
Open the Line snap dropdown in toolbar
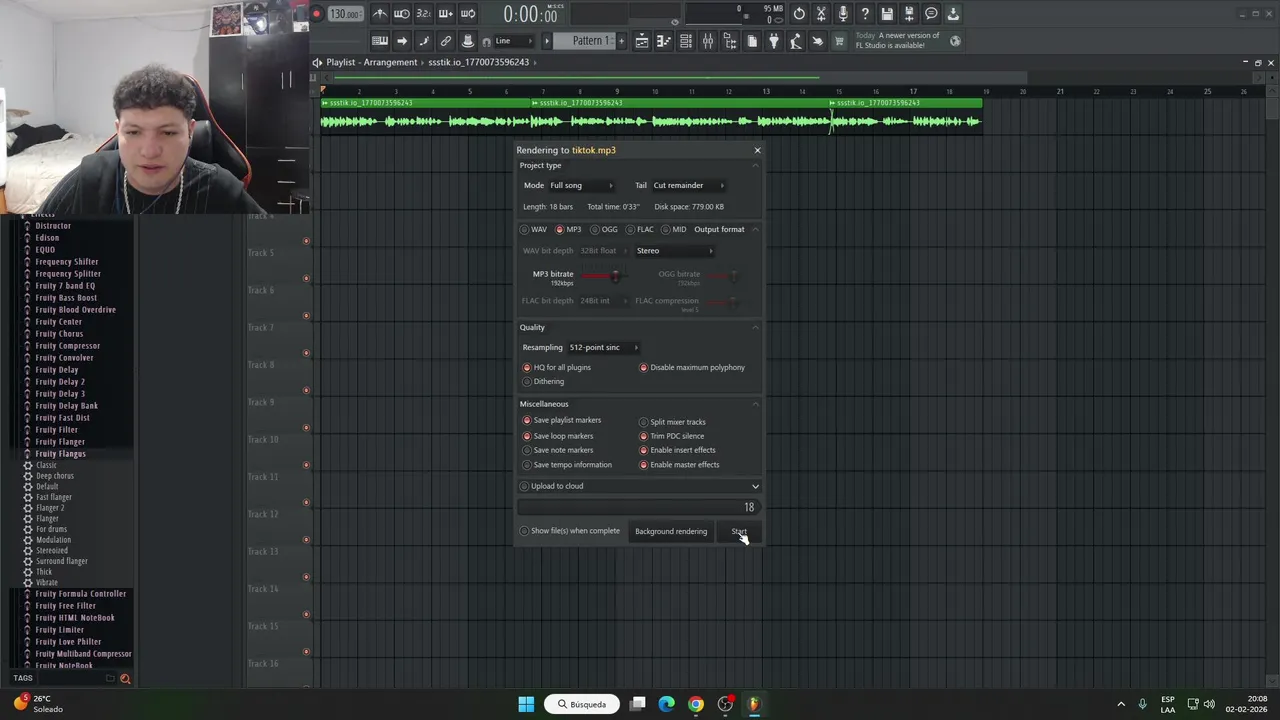(x=514, y=41)
